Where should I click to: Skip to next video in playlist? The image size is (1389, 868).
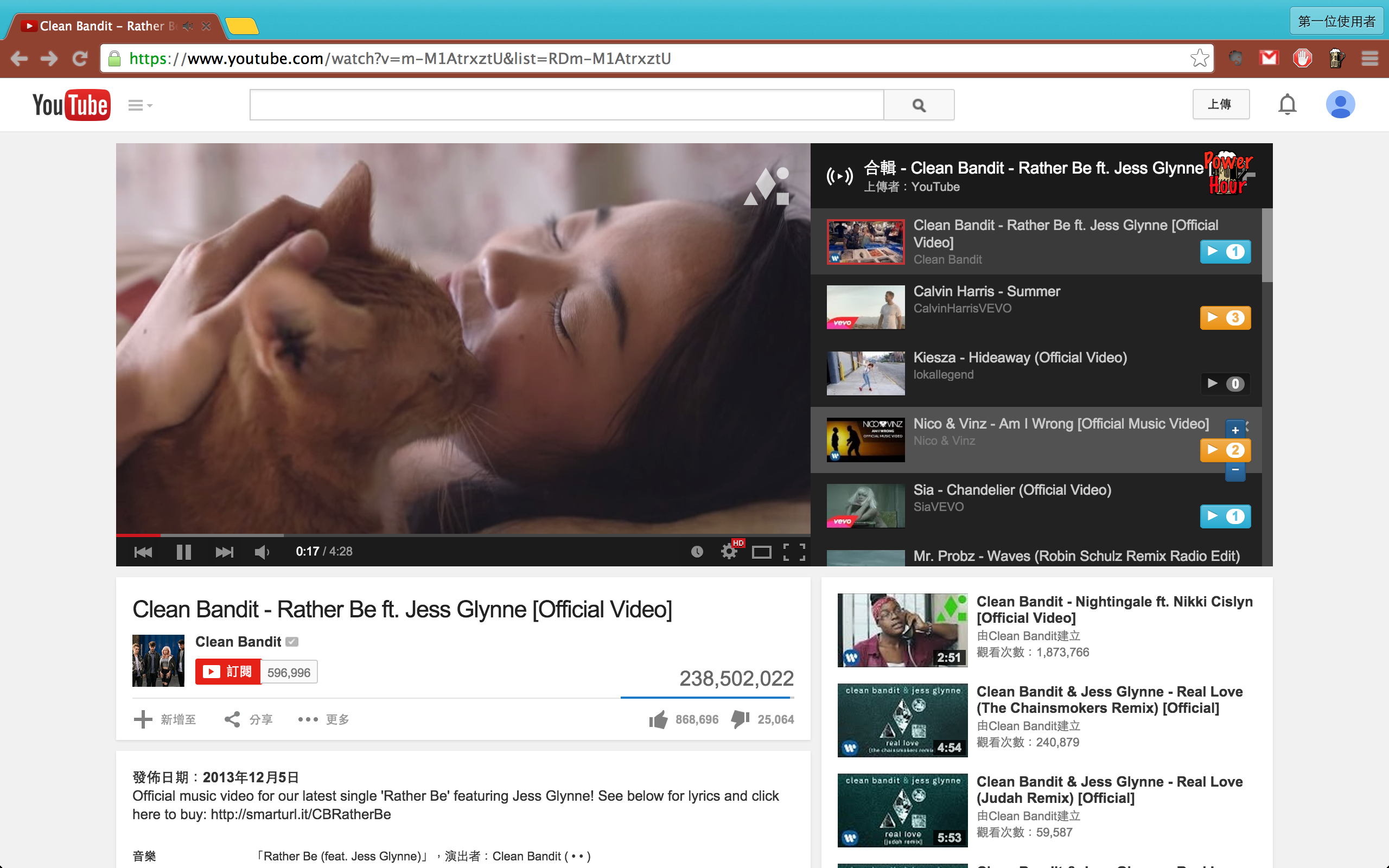pos(224,552)
